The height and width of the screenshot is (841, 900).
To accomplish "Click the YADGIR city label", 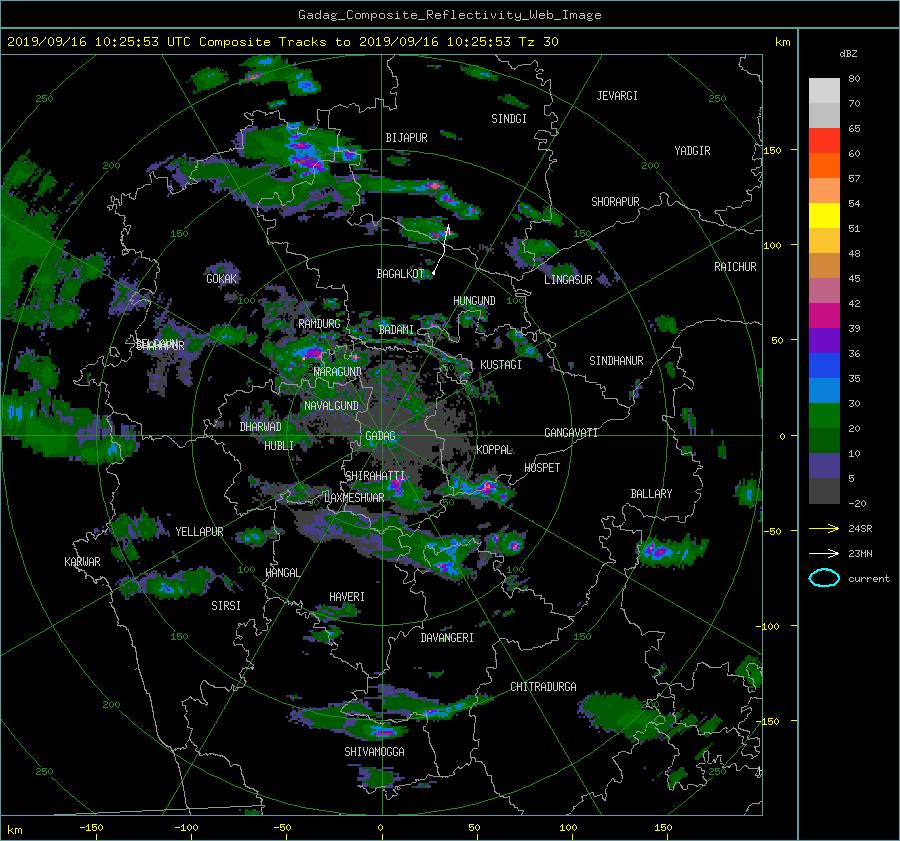I will coord(692,151).
